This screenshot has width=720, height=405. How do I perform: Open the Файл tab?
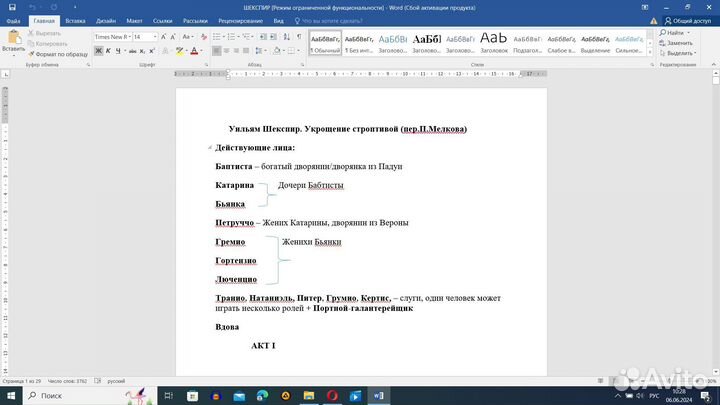(13, 21)
